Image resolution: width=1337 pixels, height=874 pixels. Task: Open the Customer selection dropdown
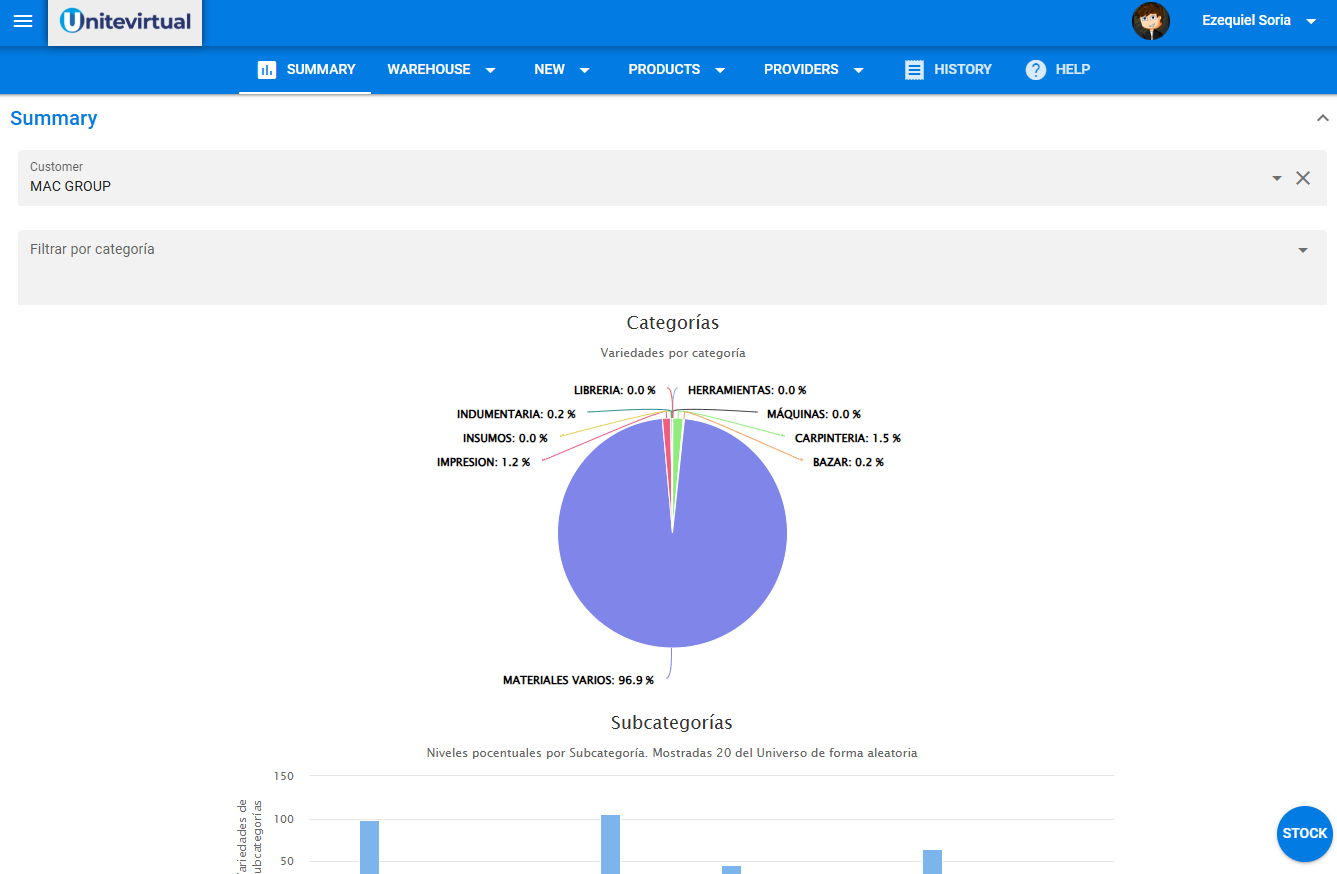pos(1276,177)
